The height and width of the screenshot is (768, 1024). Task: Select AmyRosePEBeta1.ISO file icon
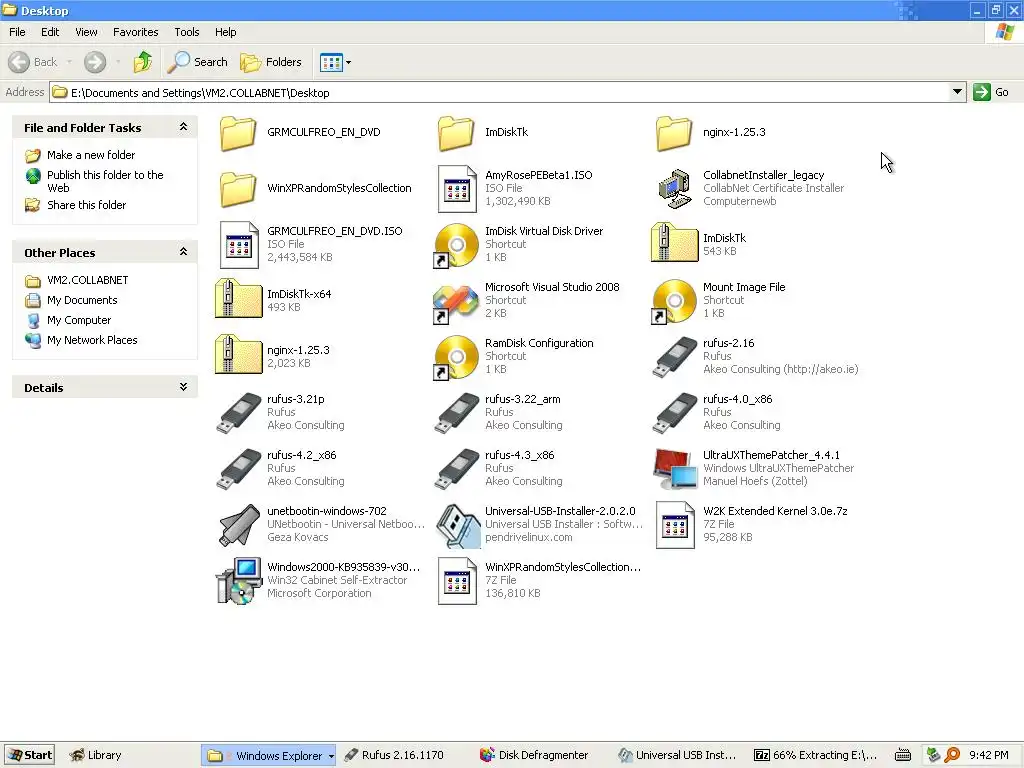coord(456,189)
